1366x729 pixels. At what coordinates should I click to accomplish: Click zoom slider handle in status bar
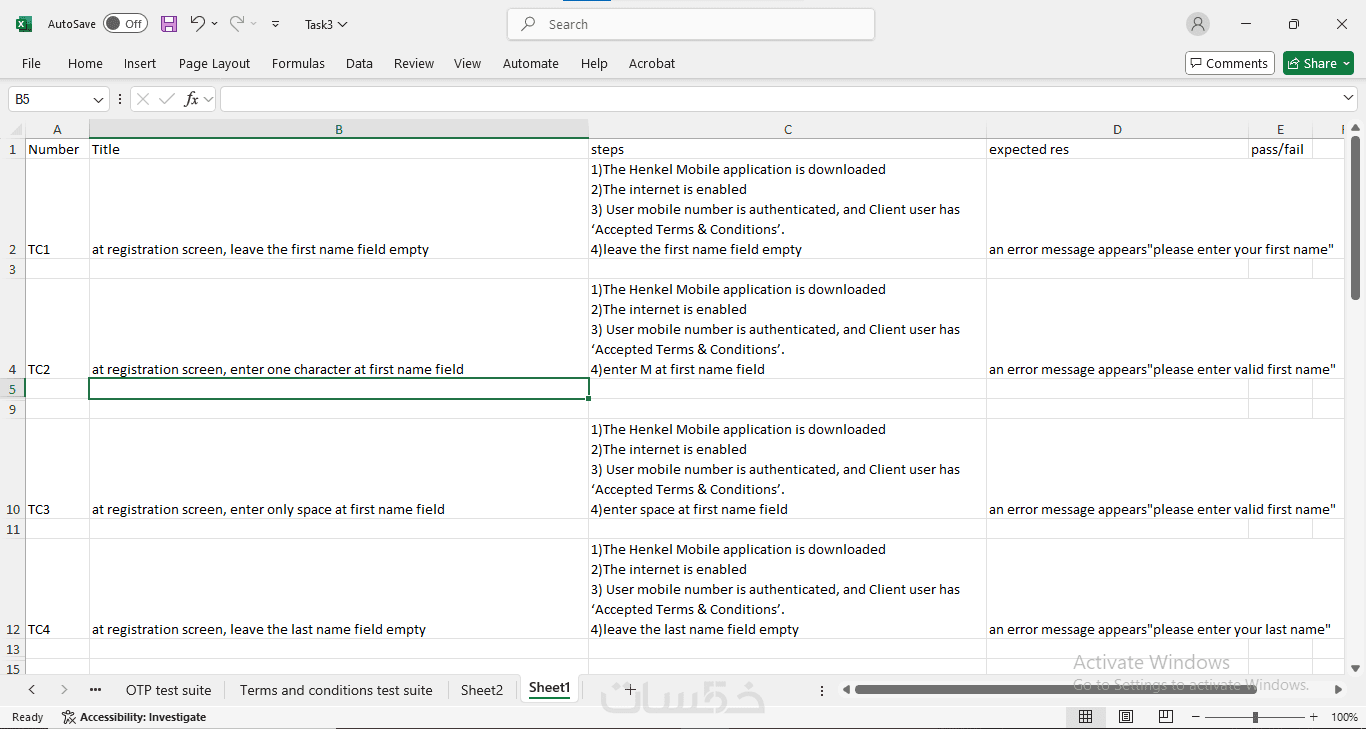tap(1255, 717)
